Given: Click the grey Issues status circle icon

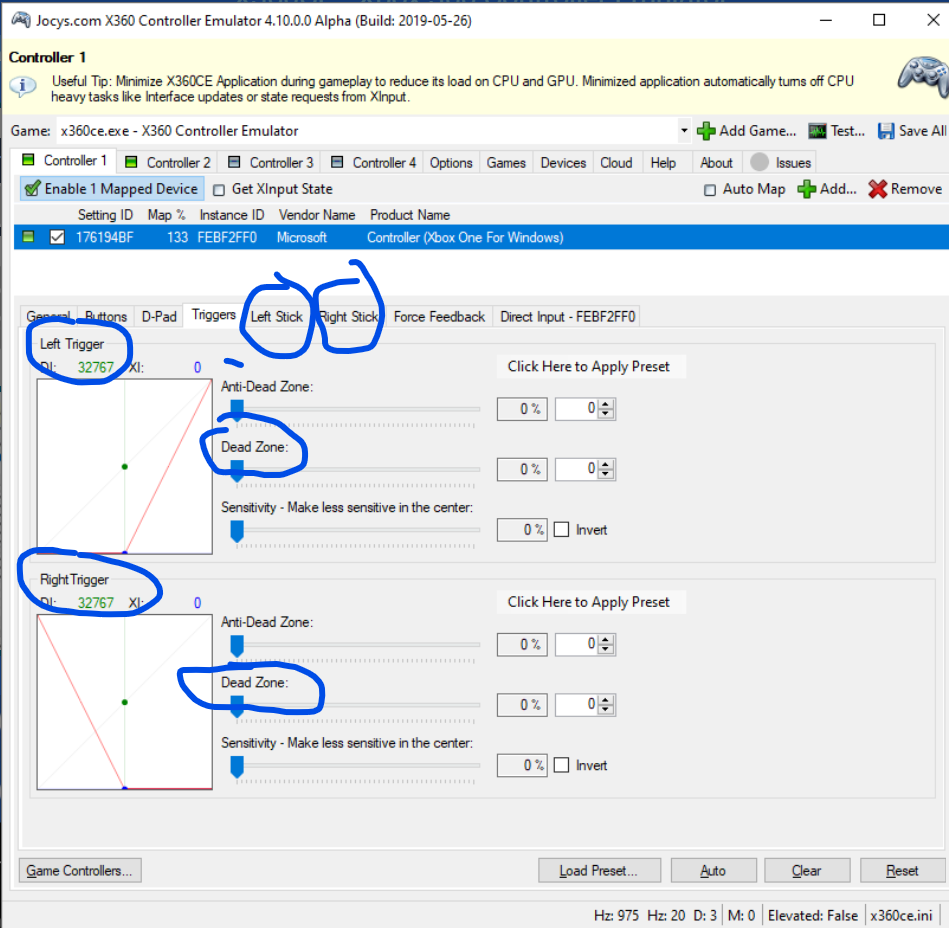Looking at the screenshot, I should 759,162.
